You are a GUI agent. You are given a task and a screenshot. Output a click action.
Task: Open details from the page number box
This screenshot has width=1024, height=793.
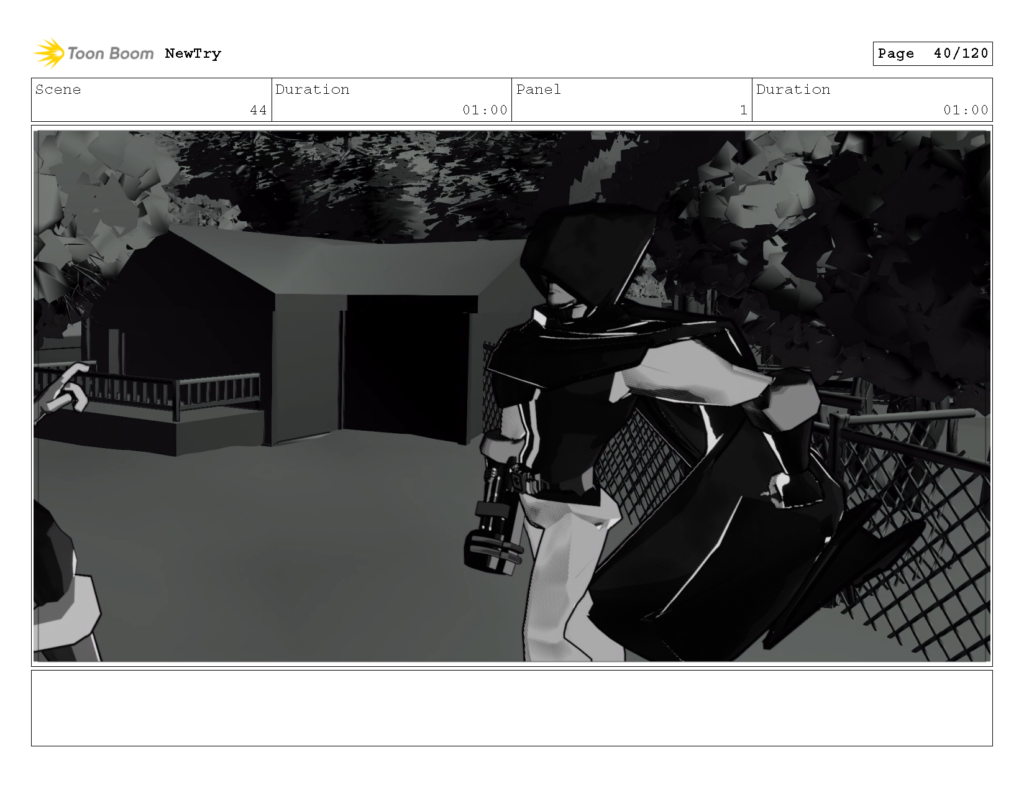coord(932,53)
